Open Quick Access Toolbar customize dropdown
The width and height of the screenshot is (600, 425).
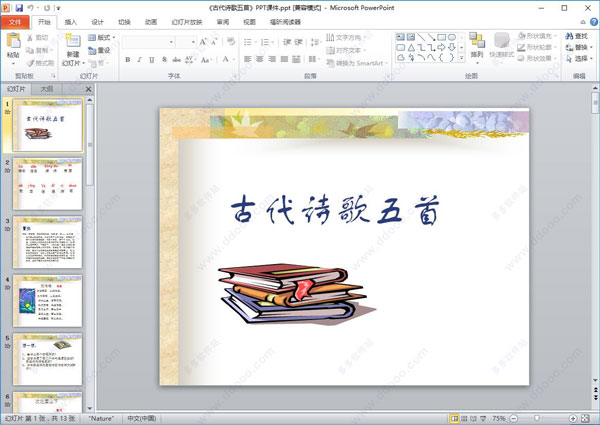pos(59,8)
